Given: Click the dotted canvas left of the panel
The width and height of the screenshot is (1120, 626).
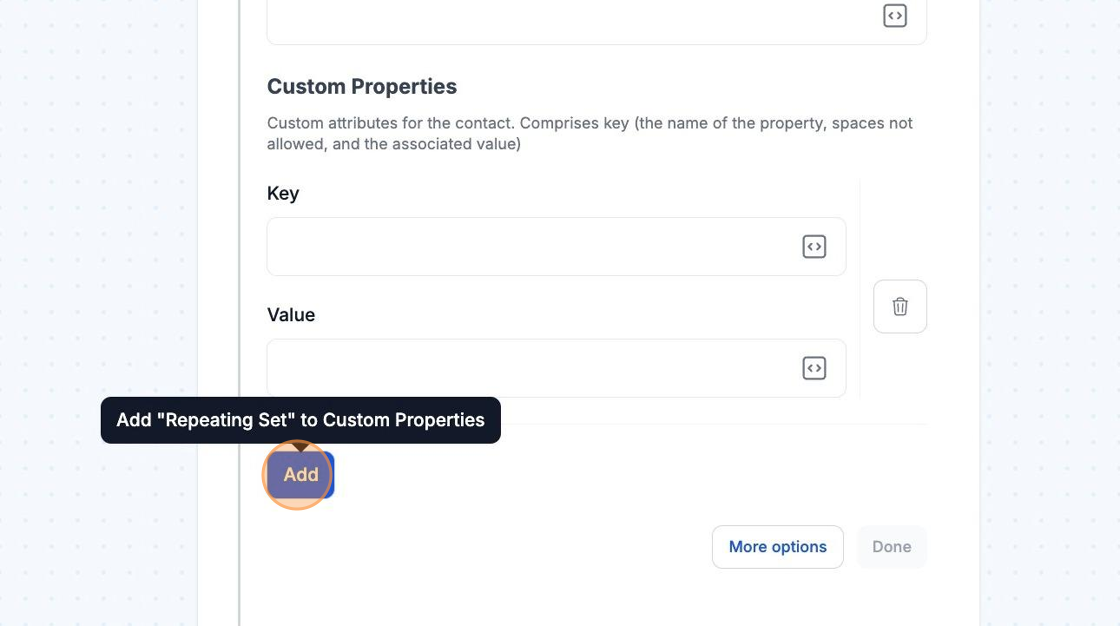Looking at the screenshot, I should [x=100, y=250].
